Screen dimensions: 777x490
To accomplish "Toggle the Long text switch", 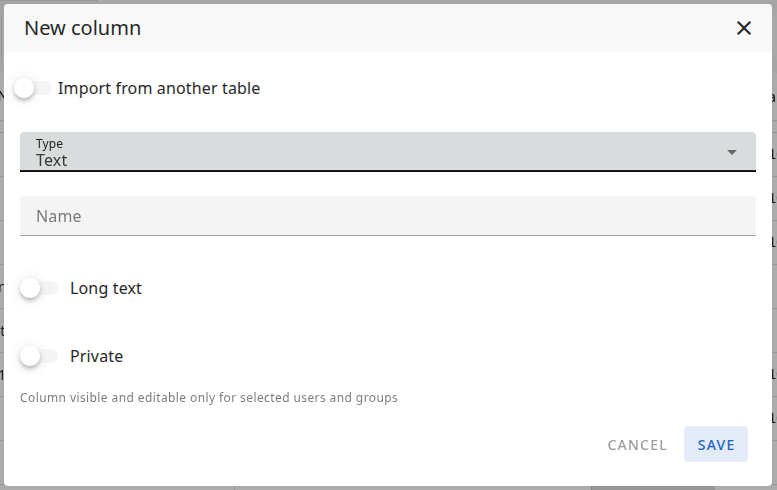I will point(38,288).
